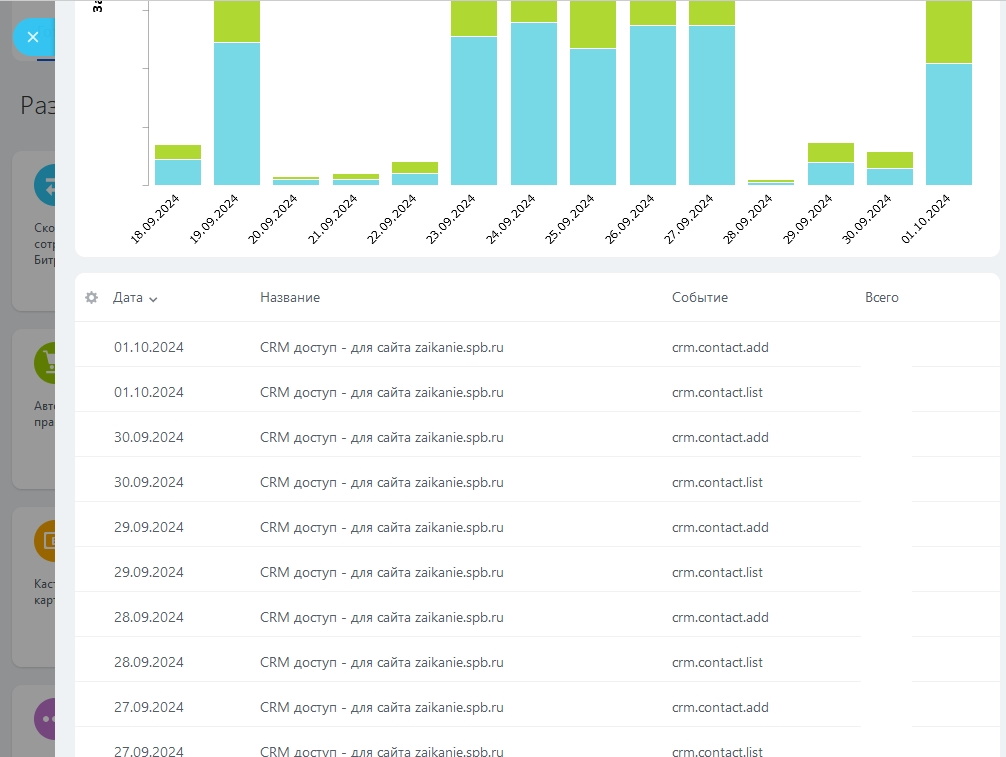The width and height of the screenshot is (1006, 757).
Task: Select the 28.09.2024 crm.contact.list row
Action: [537, 662]
